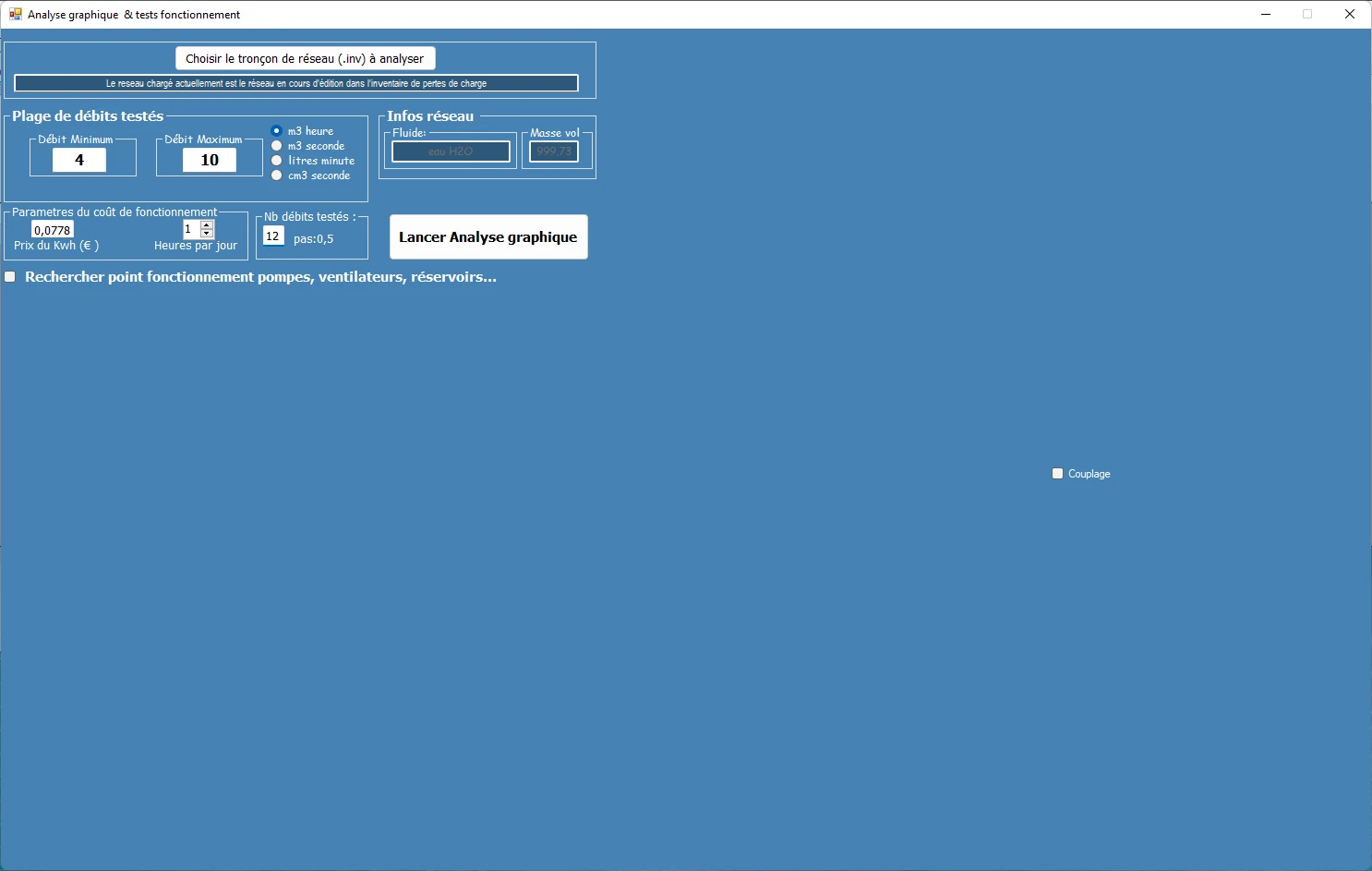Enable 'Rechercher point fonctionnement pompes' checkbox
The width and height of the screenshot is (1372, 871).
click(x=10, y=277)
